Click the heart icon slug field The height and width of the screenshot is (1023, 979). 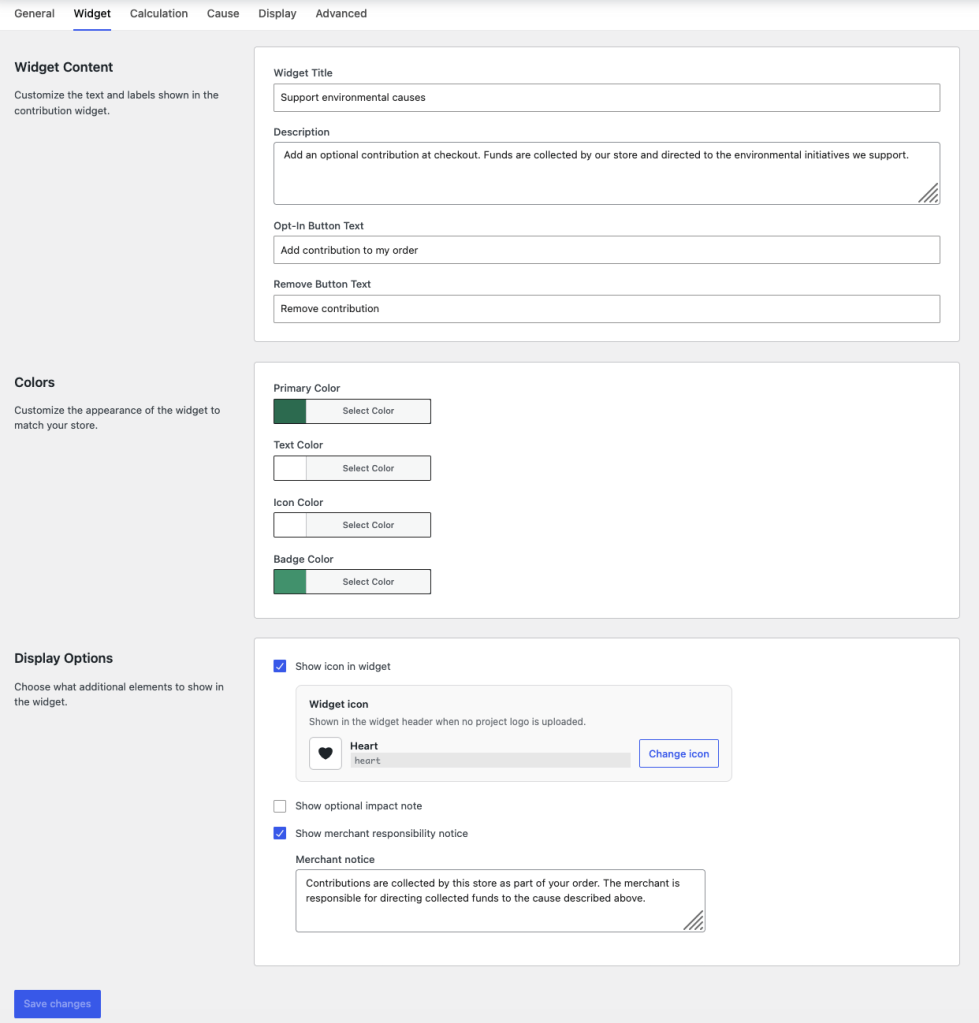pyautogui.click(x=490, y=761)
